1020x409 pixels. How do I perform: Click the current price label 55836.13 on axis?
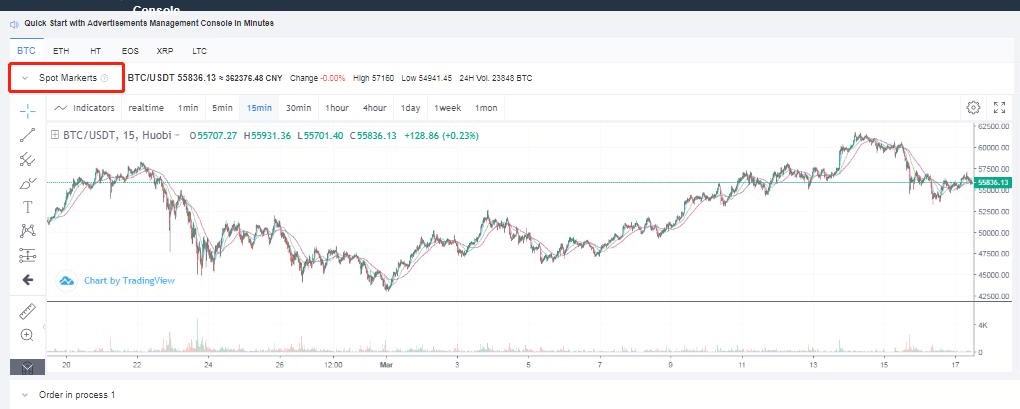pos(993,183)
